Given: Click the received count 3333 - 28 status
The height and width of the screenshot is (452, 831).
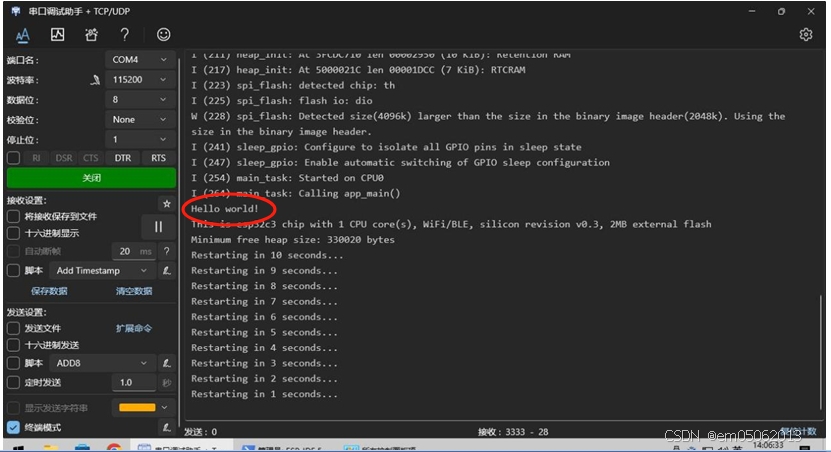Looking at the screenshot, I should point(512,432).
